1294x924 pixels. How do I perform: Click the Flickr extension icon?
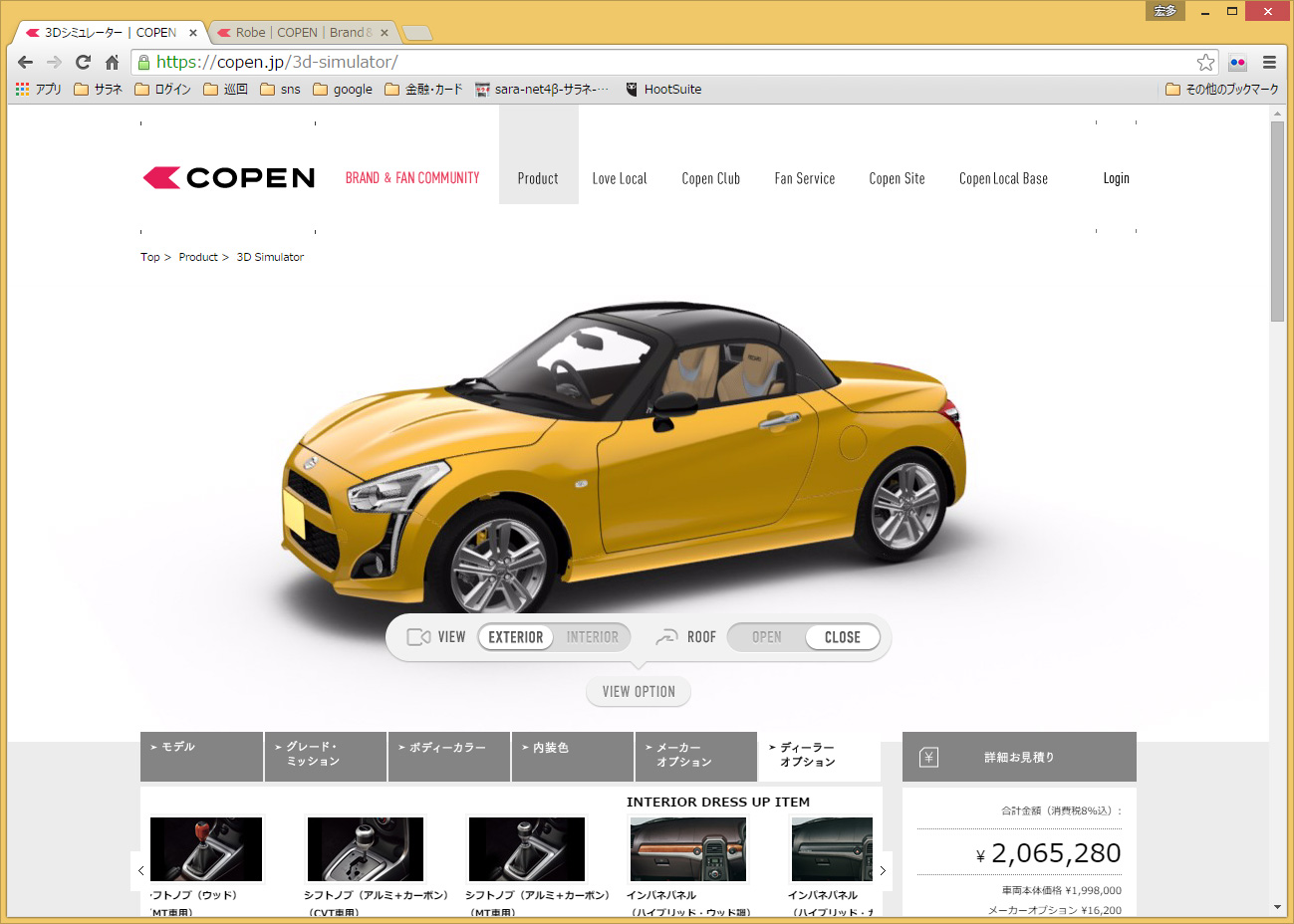pos(1237,62)
